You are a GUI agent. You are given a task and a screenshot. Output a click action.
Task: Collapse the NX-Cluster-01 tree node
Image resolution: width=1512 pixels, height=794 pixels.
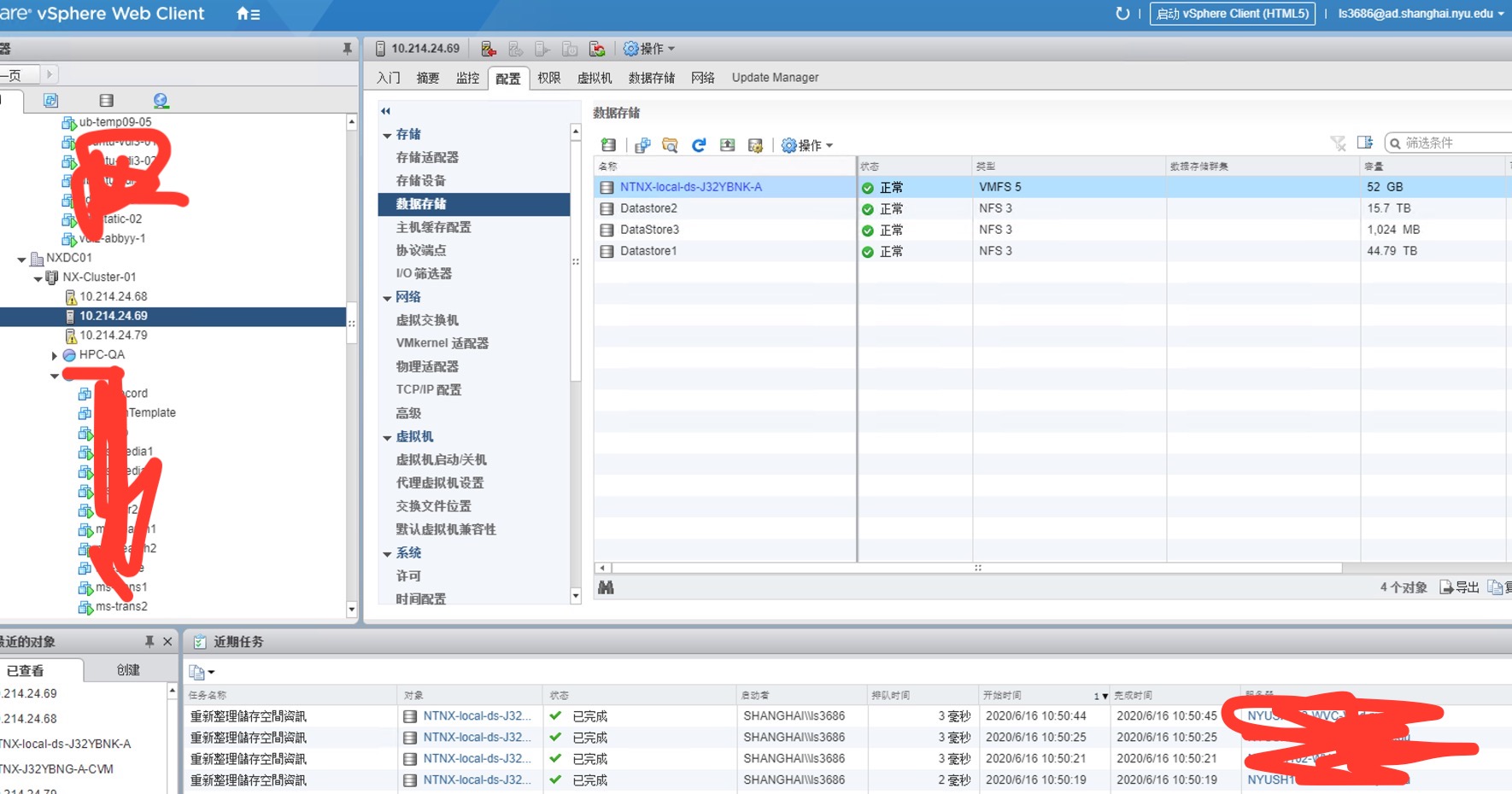(38, 278)
